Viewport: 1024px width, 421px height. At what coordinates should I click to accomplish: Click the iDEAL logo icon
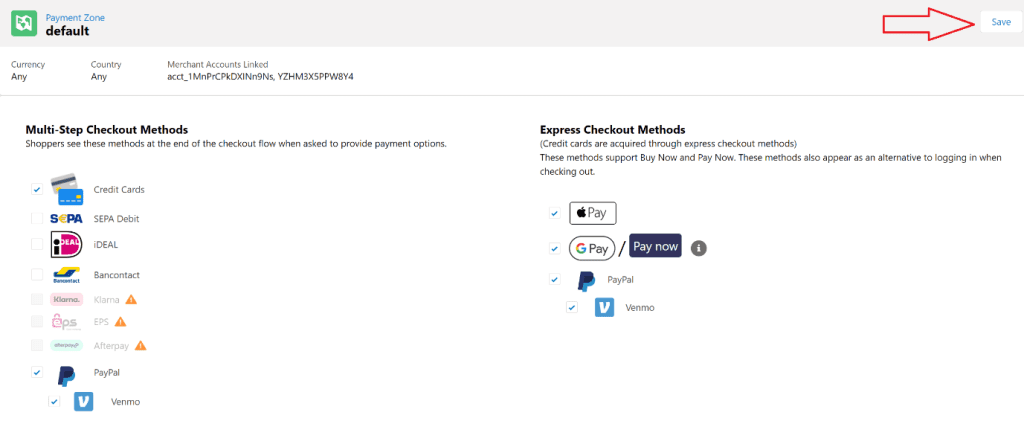coord(66,245)
